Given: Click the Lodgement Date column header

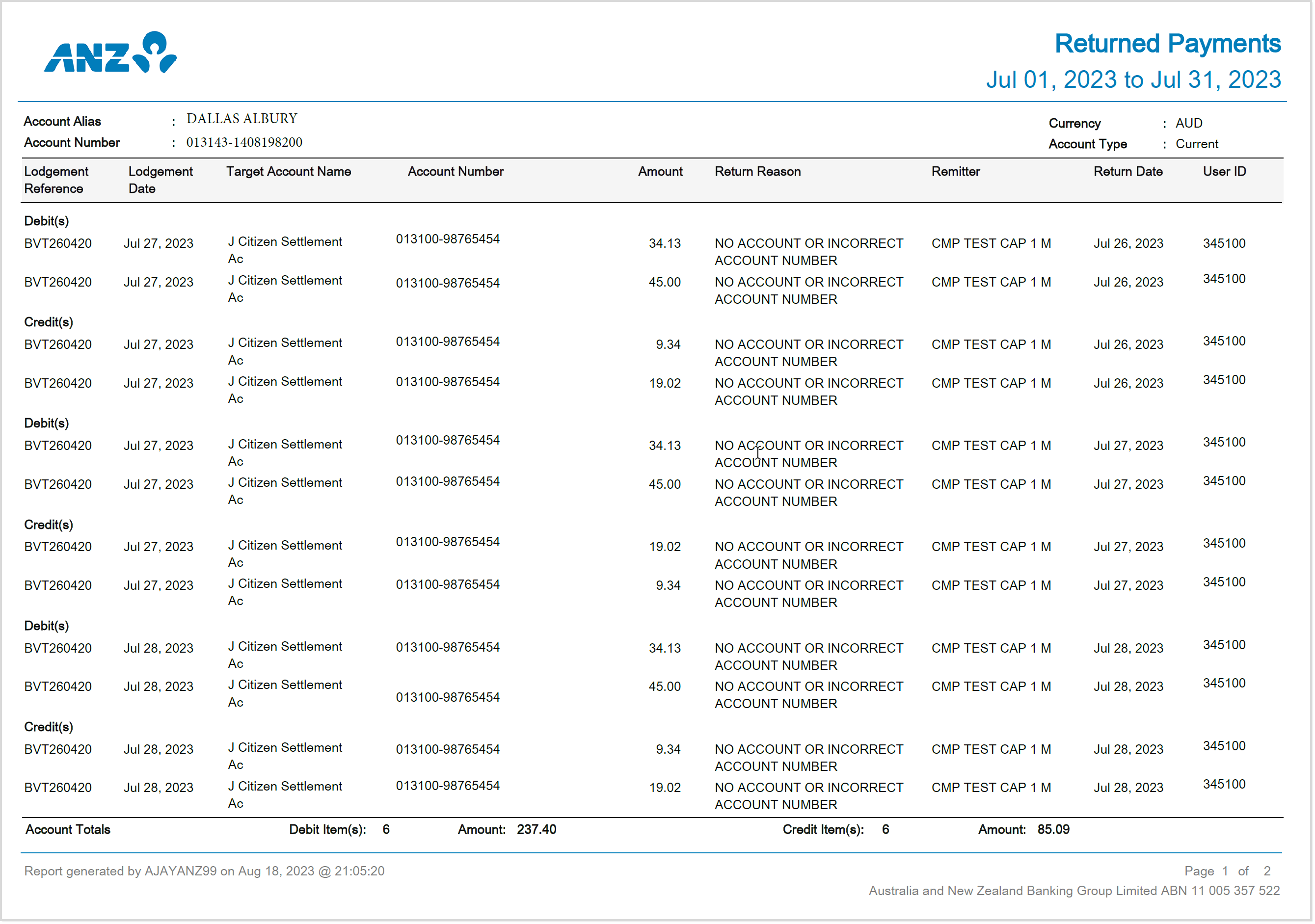Looking at the screenshot, I should pos(161,180).
